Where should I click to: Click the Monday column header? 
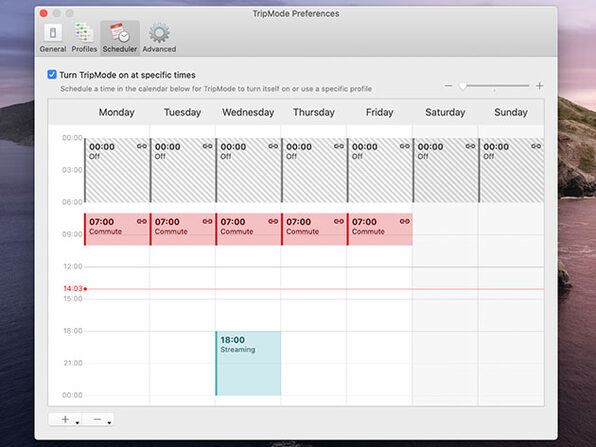[117, 112]
